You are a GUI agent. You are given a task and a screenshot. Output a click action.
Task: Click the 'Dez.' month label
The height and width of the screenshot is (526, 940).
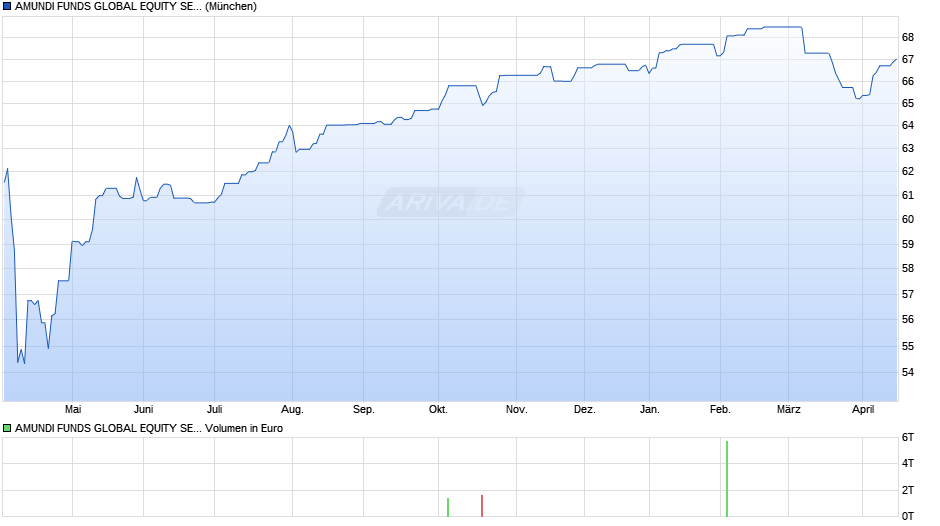(x=585, y=409)
